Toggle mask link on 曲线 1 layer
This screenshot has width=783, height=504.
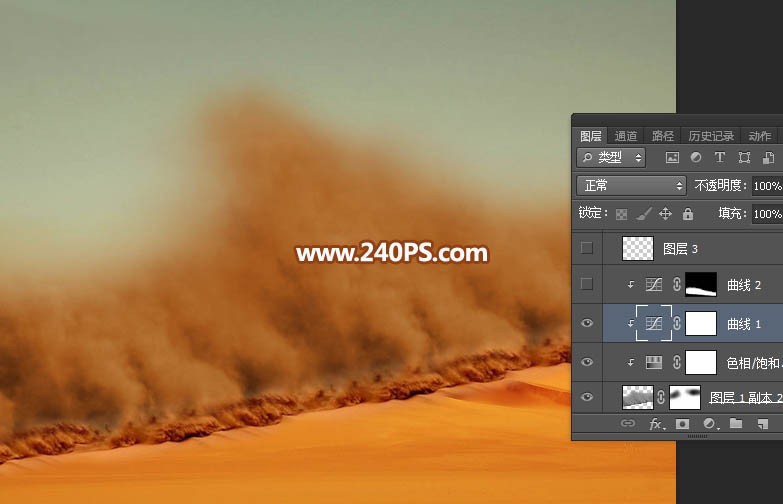coord(677,323)
